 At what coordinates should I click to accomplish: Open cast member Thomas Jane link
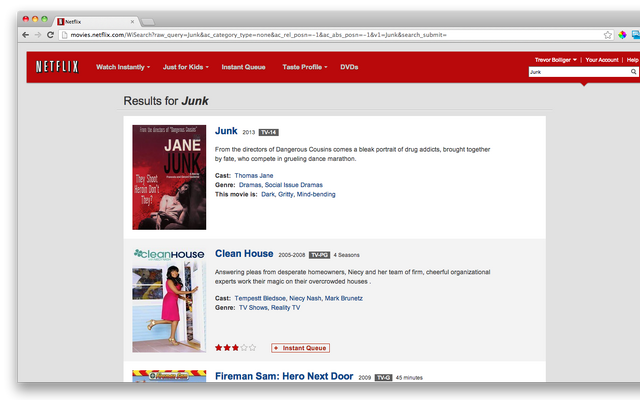pos(254,176)
